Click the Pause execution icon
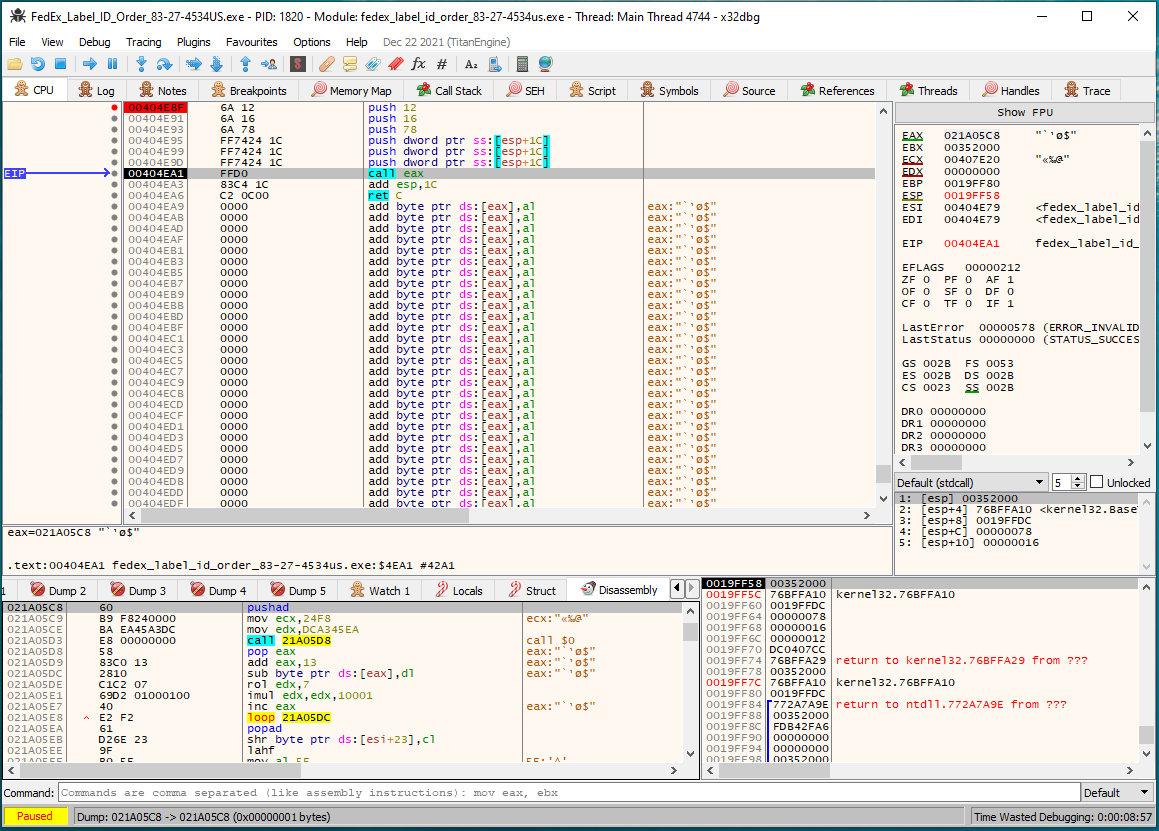The height and width of the screenshot is (831, 1159). click(112, 64)
